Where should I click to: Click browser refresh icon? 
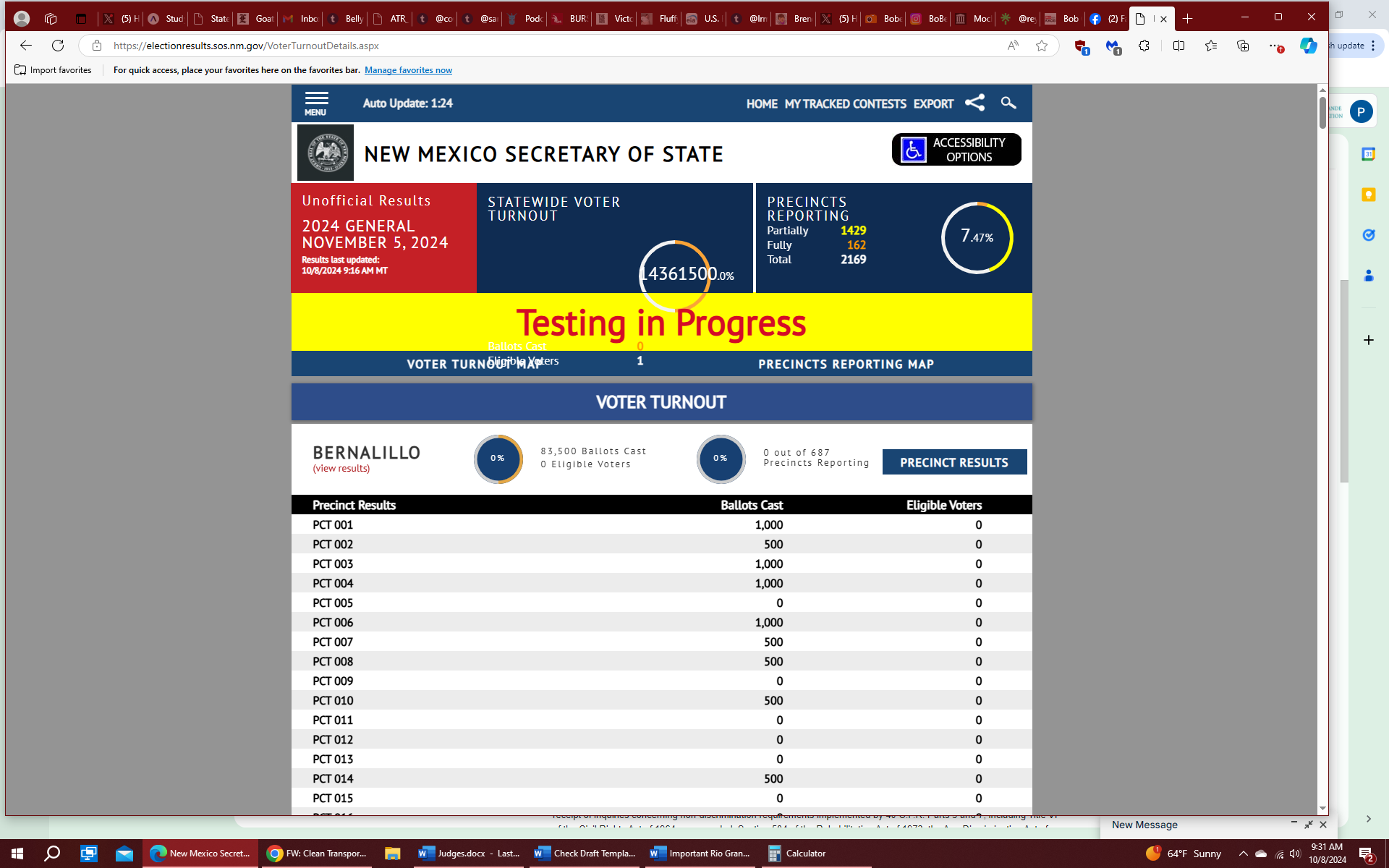(58, 46)
